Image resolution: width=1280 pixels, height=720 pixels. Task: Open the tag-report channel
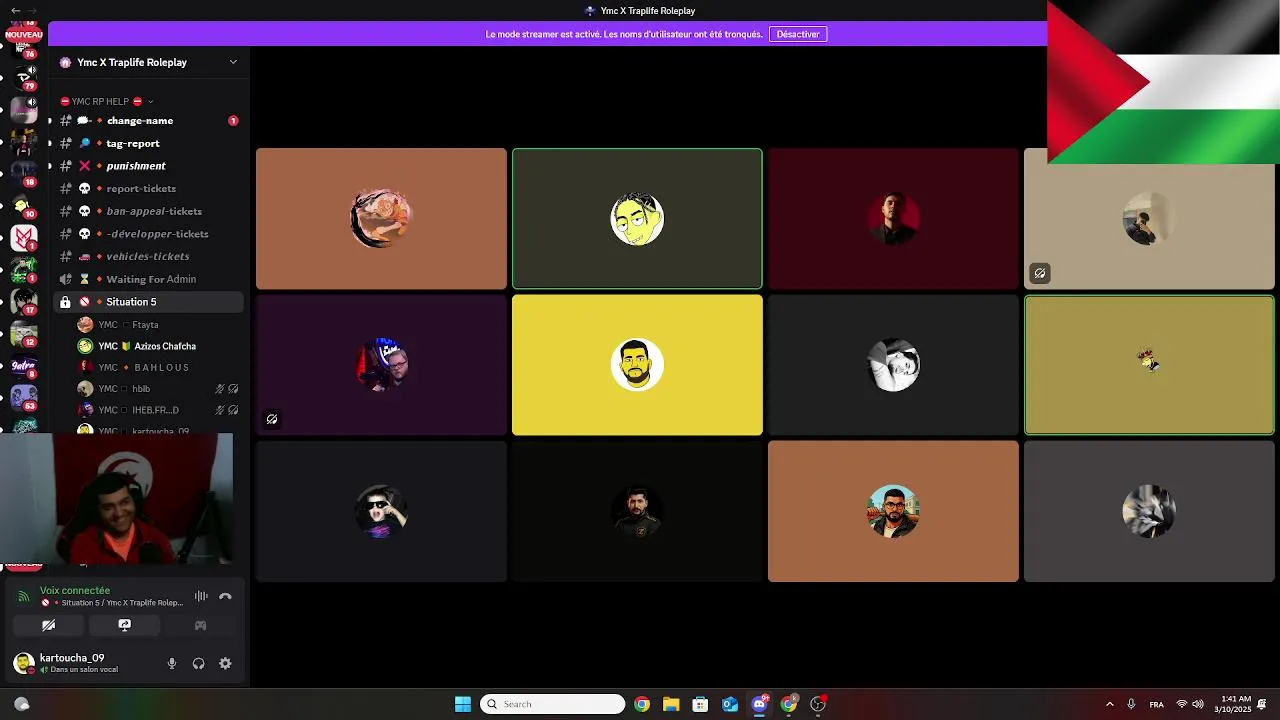click(x=148, y=143)
